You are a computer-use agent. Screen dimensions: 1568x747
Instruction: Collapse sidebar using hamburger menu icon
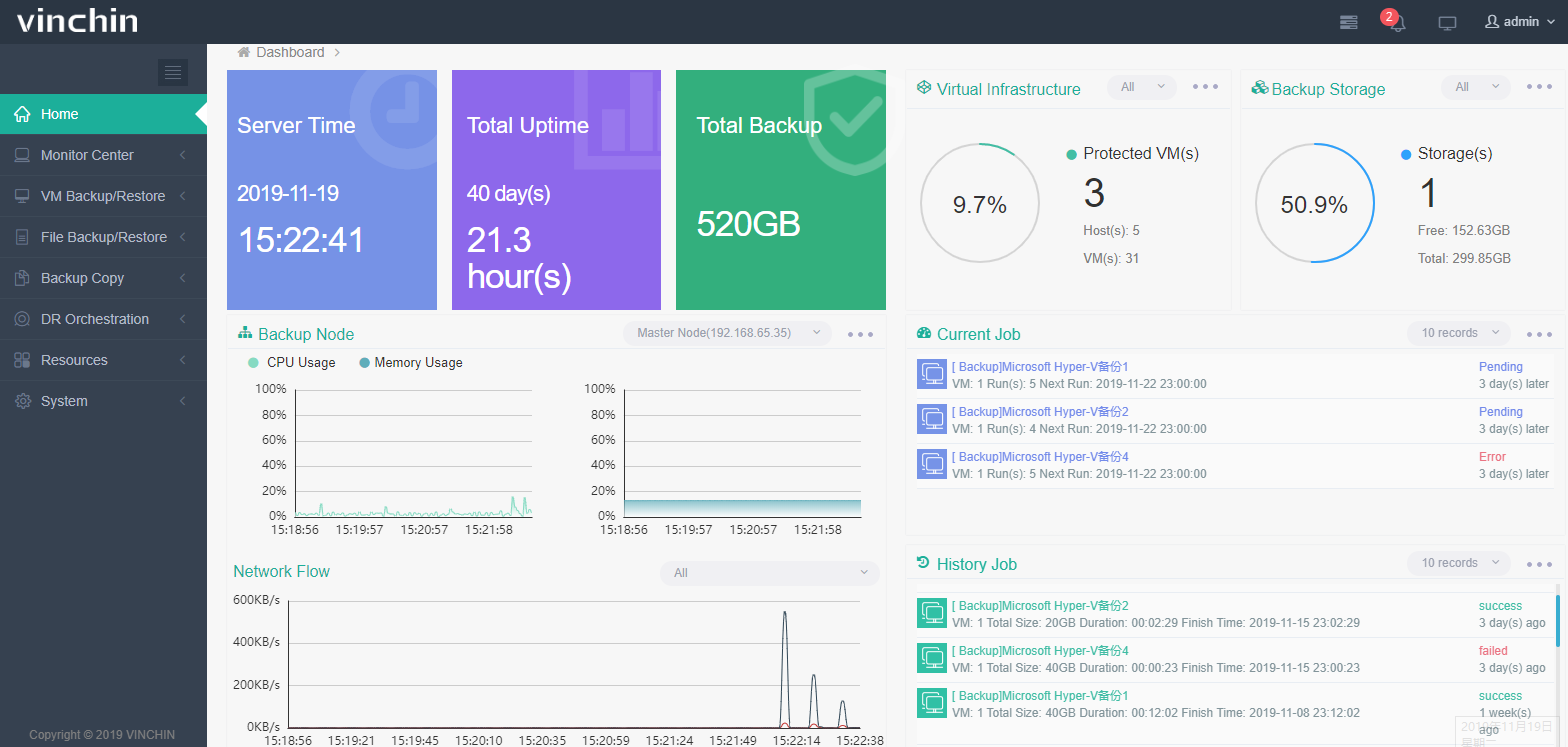pos(173,72)
